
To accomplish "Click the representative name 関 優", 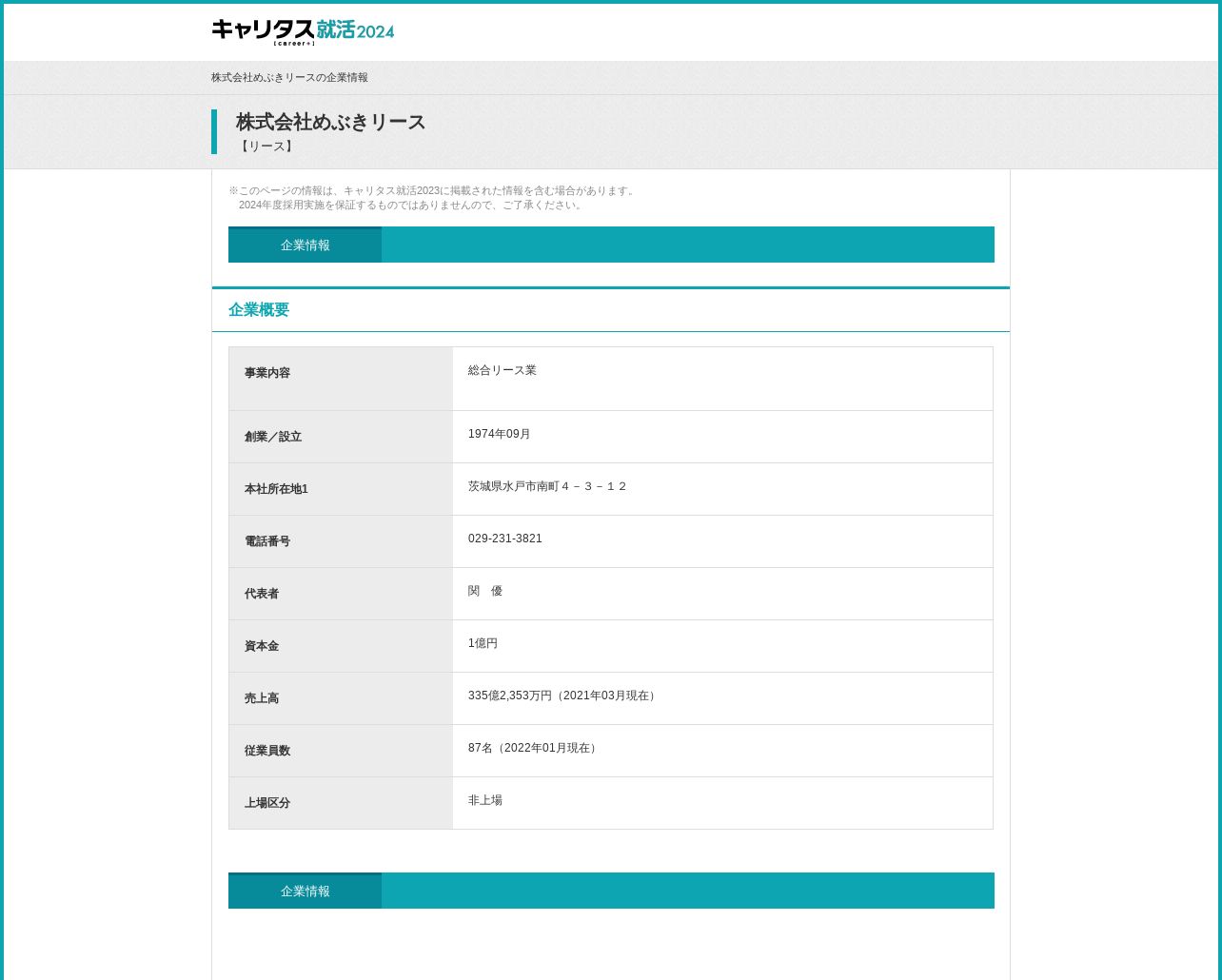I will pos(485,591).
